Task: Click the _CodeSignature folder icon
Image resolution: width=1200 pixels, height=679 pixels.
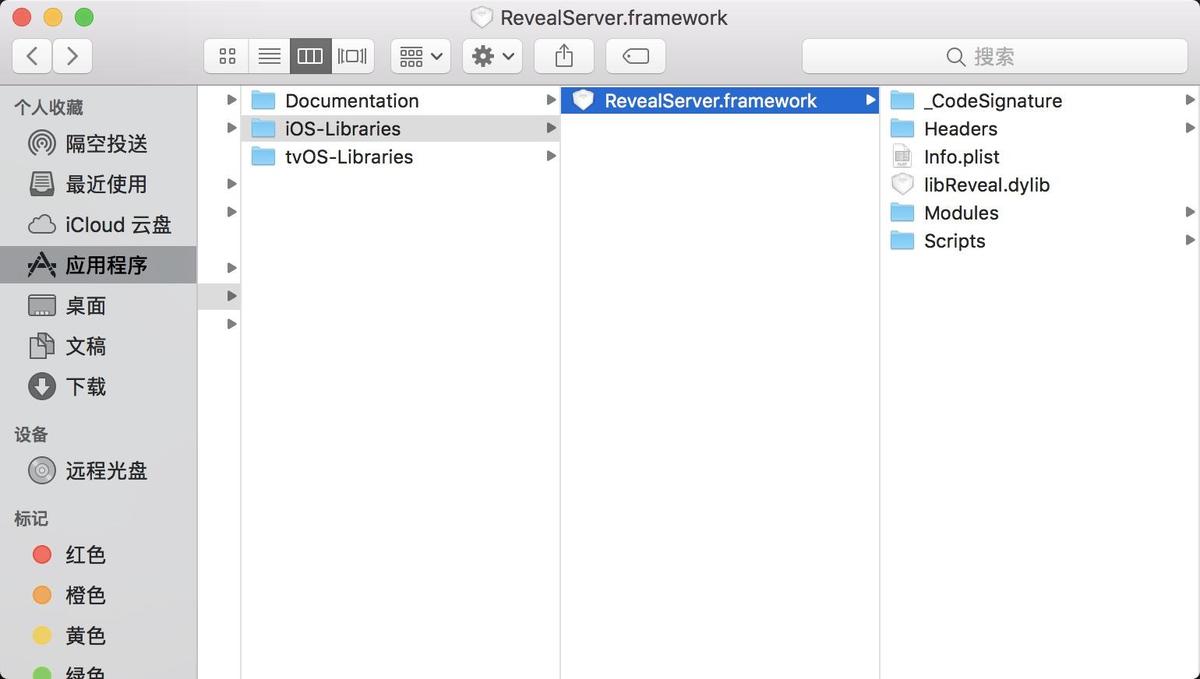Action: (902, 100)
